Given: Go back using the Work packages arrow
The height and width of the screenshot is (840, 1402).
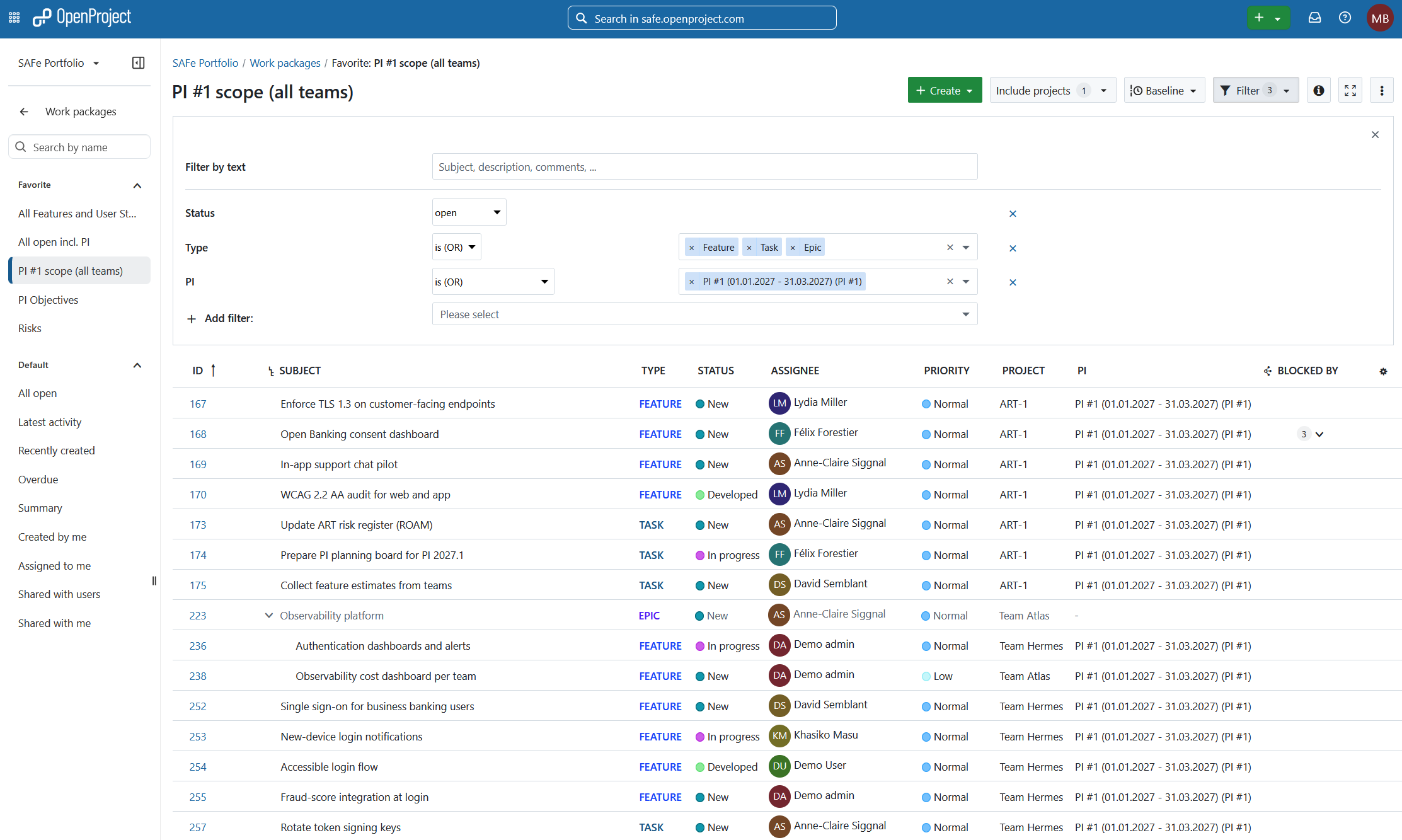Looking at the screenshot, I should pyautogui.click(x=24, y=112).
